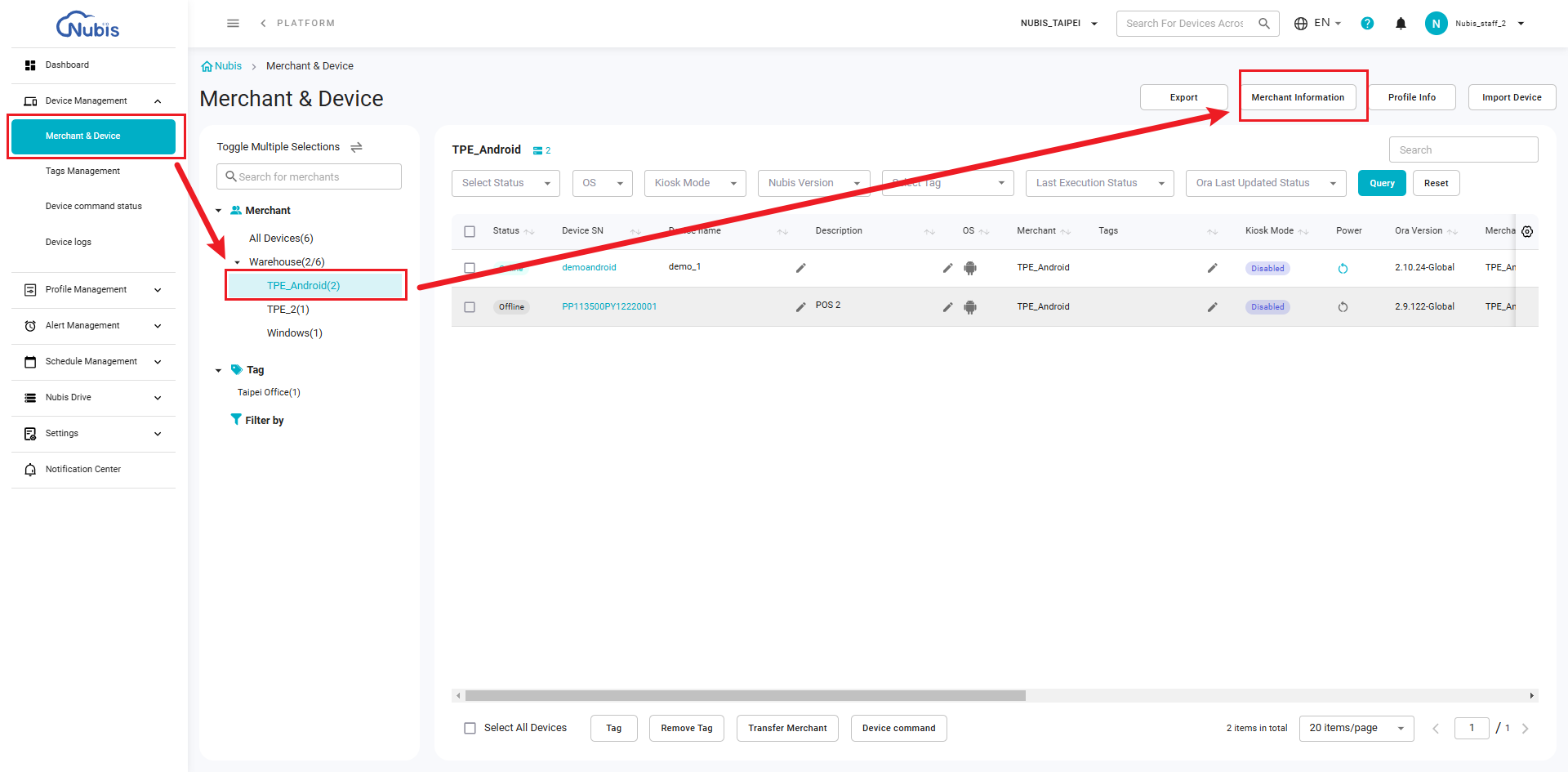This screenshot has width=1568, height=772.
Task: Open Device logs menu item
Action: [68, 242]
